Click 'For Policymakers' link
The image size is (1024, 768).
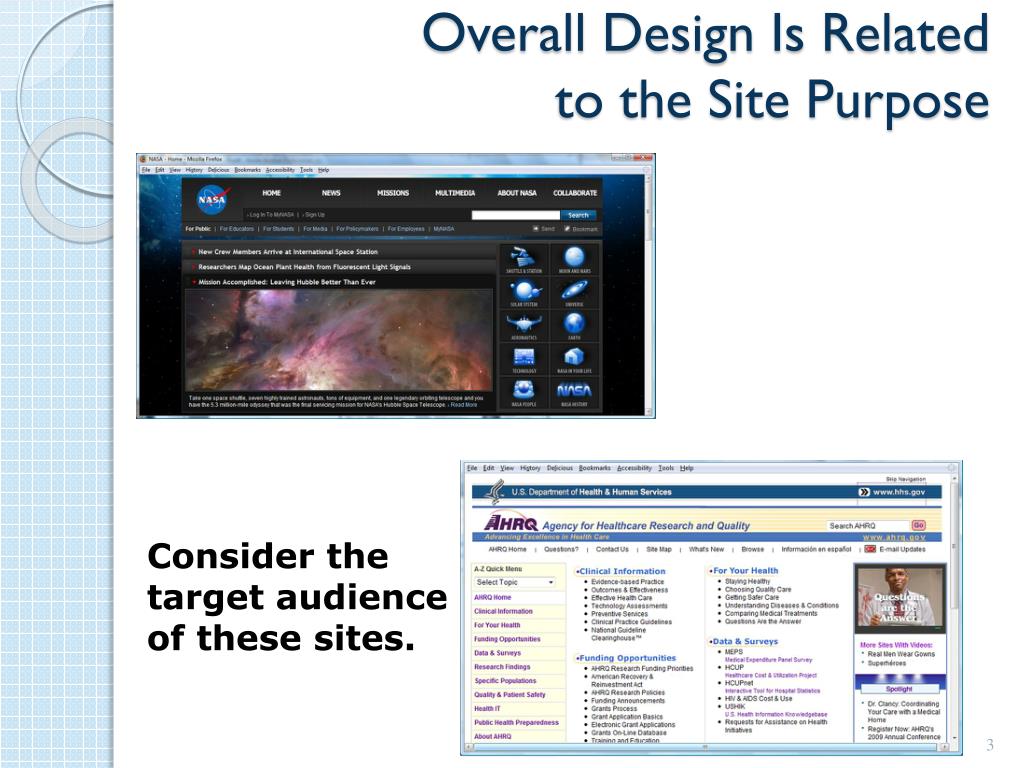point(357,229)
